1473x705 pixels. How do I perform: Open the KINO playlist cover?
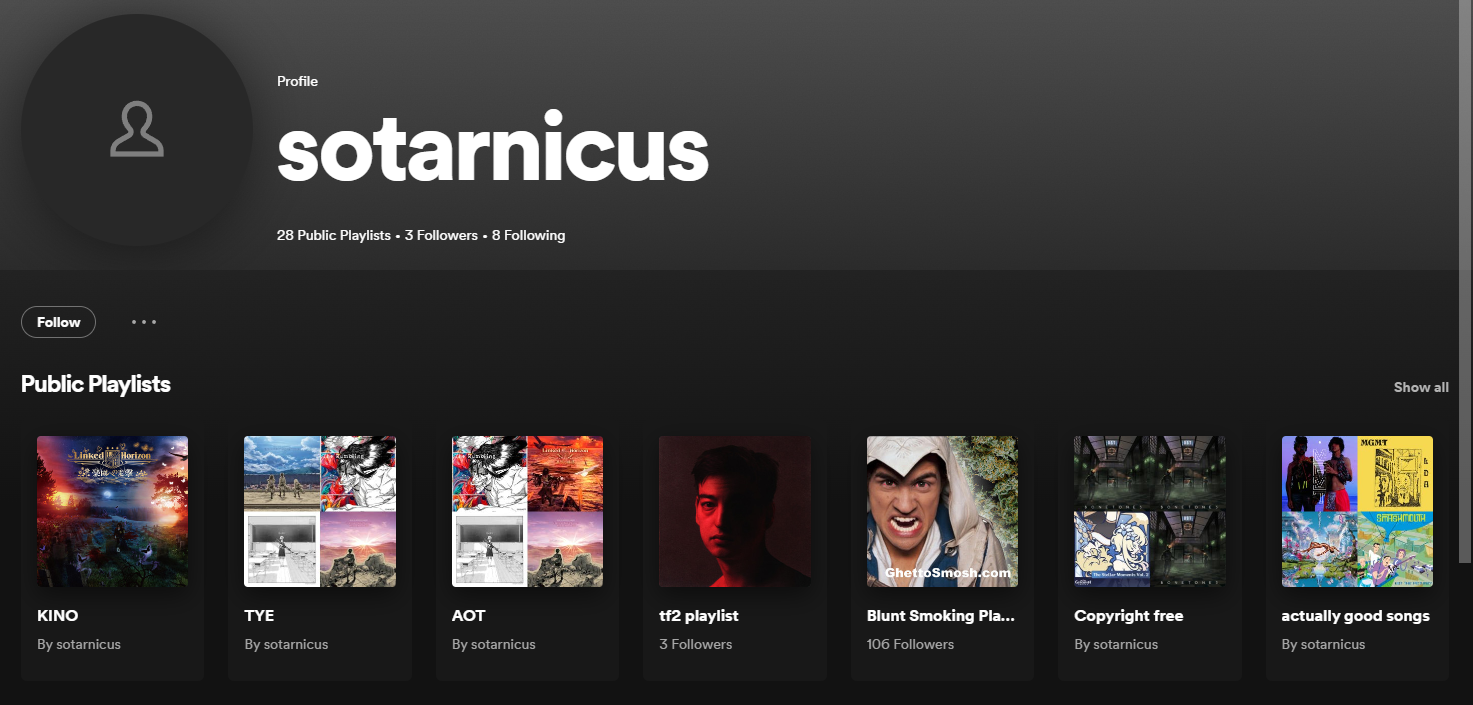pos(112,511)
